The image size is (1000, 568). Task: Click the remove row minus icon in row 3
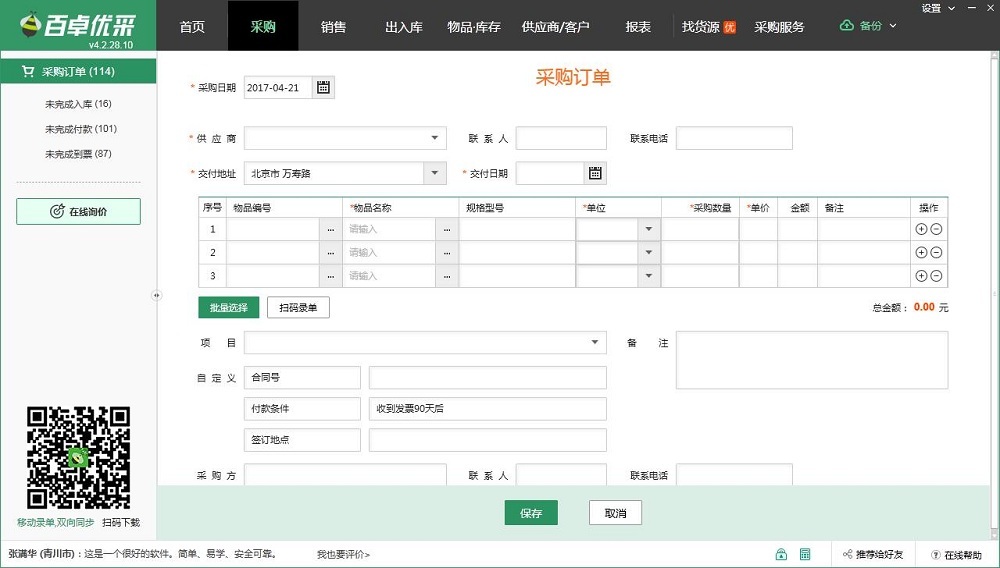pos(936,276)
